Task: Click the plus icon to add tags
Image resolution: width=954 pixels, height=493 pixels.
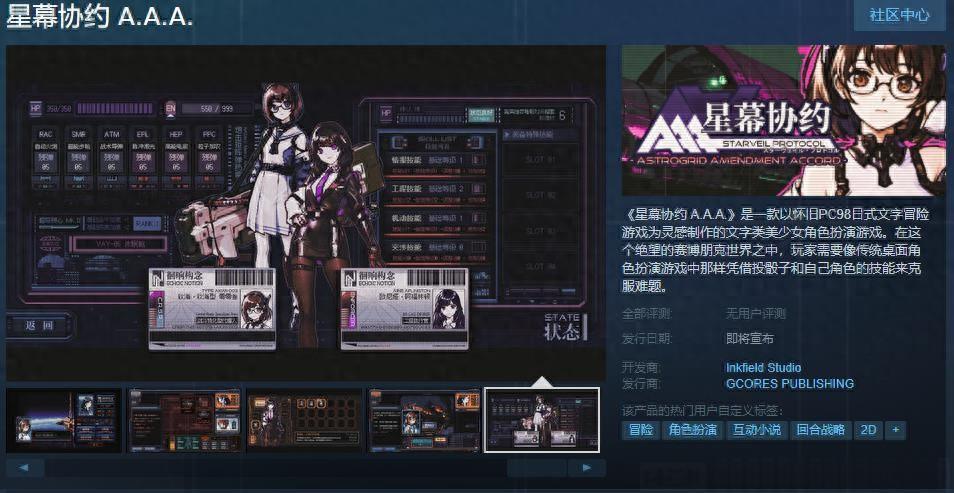Action: [x=895, y=430]
